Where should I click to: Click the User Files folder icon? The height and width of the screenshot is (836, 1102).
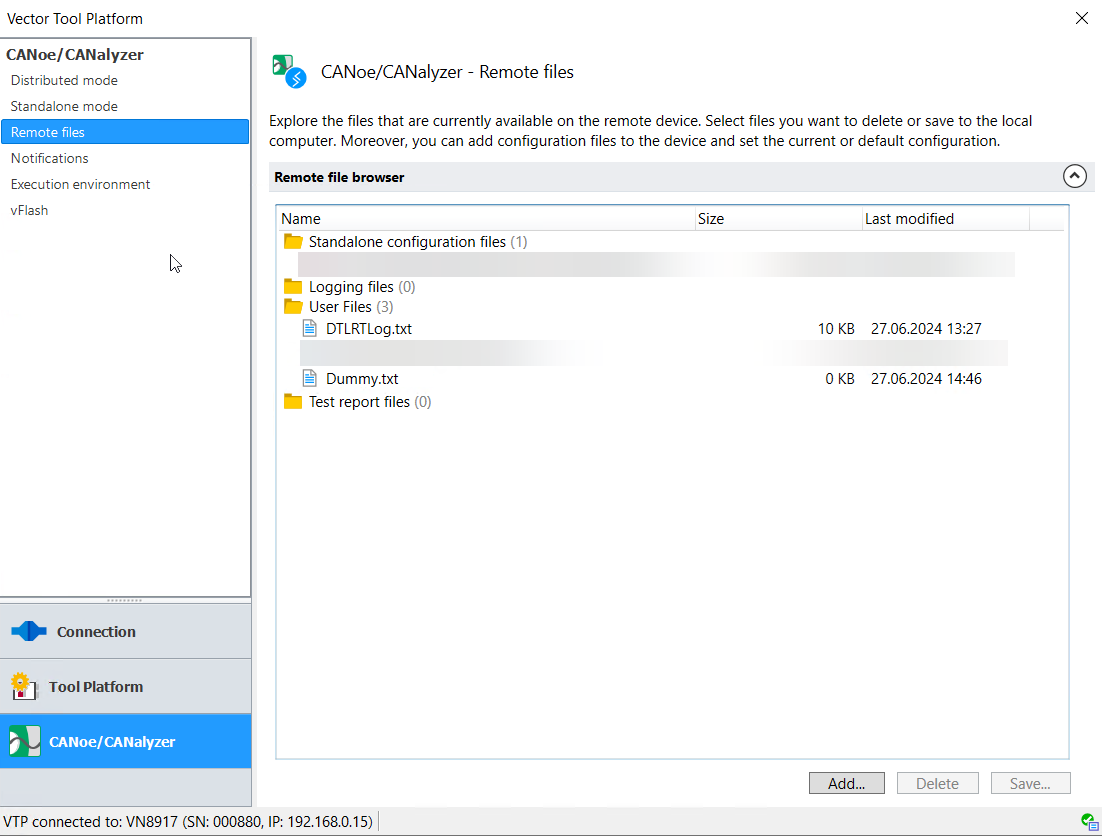[x=293, y=307]
